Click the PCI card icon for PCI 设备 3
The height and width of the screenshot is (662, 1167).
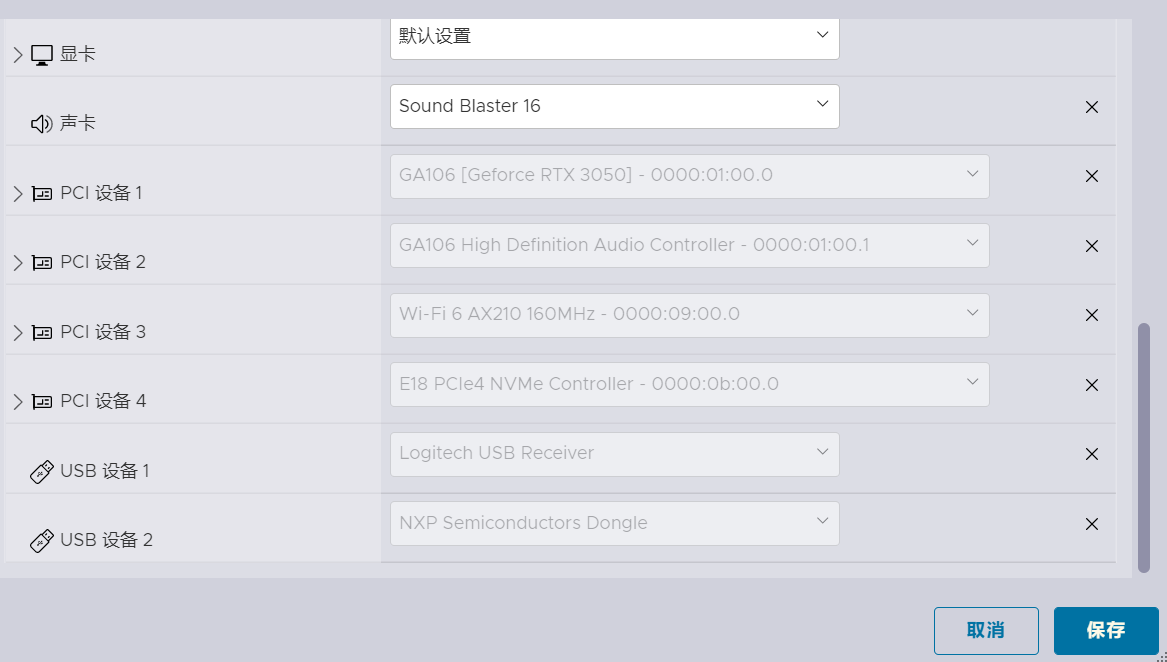[x=42, y=332]
